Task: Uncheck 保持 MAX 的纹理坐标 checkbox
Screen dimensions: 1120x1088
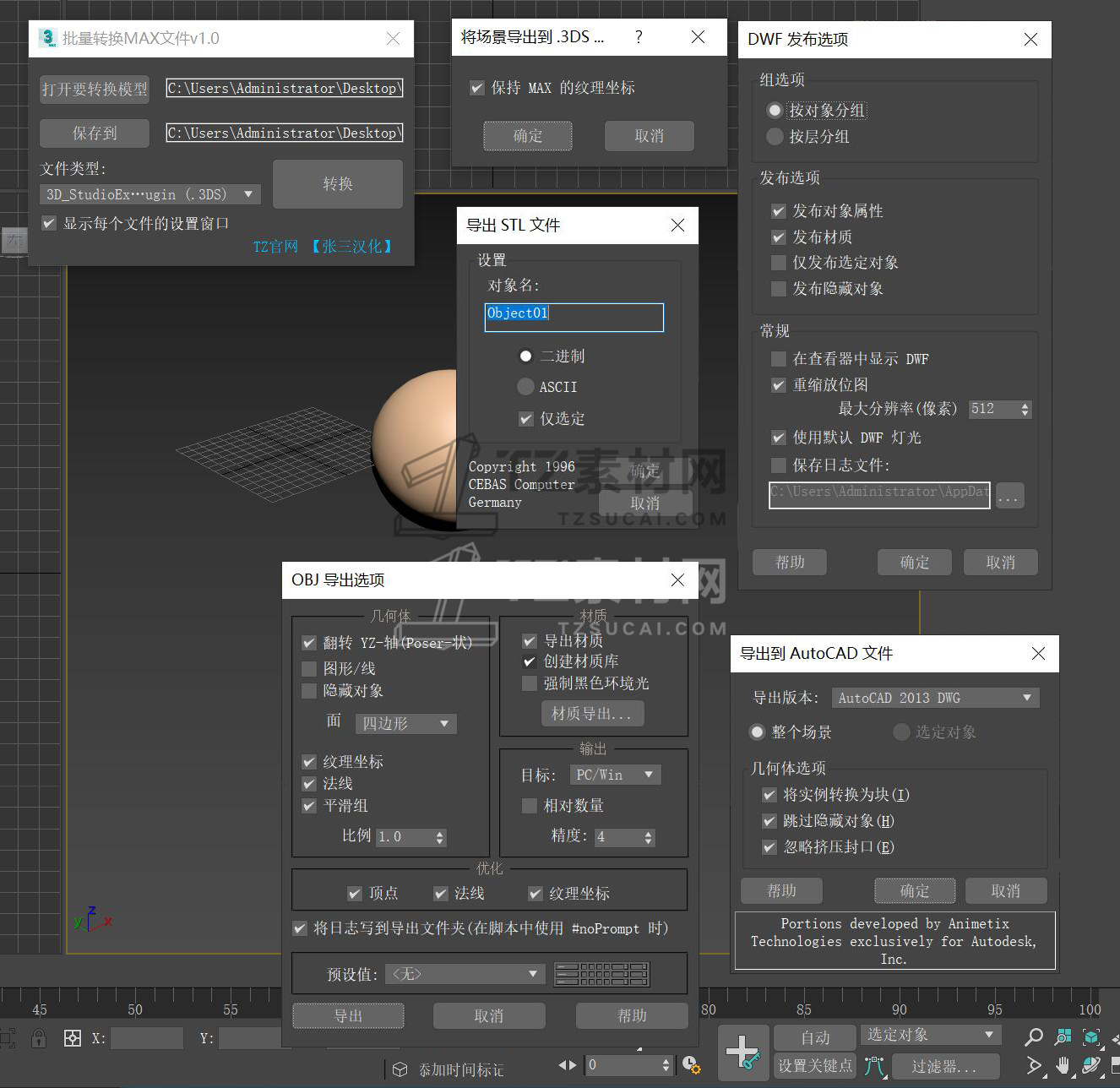Action: [477, 88]
